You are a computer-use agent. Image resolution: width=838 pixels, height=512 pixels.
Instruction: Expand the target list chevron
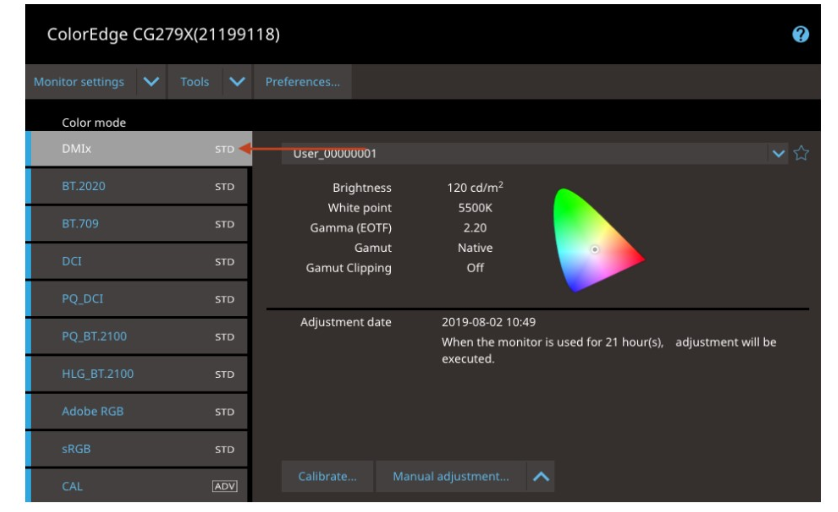778,154
